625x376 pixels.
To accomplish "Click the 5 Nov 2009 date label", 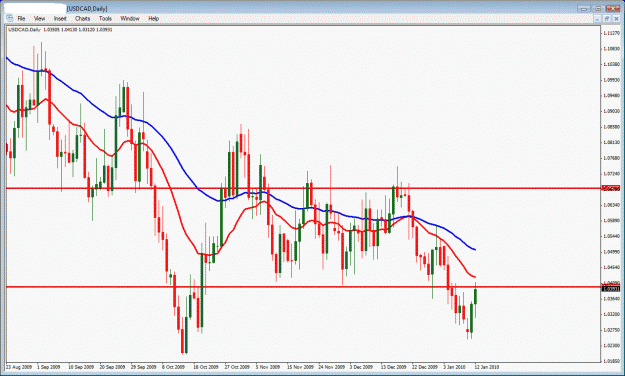I will click(x=267, y=367).
